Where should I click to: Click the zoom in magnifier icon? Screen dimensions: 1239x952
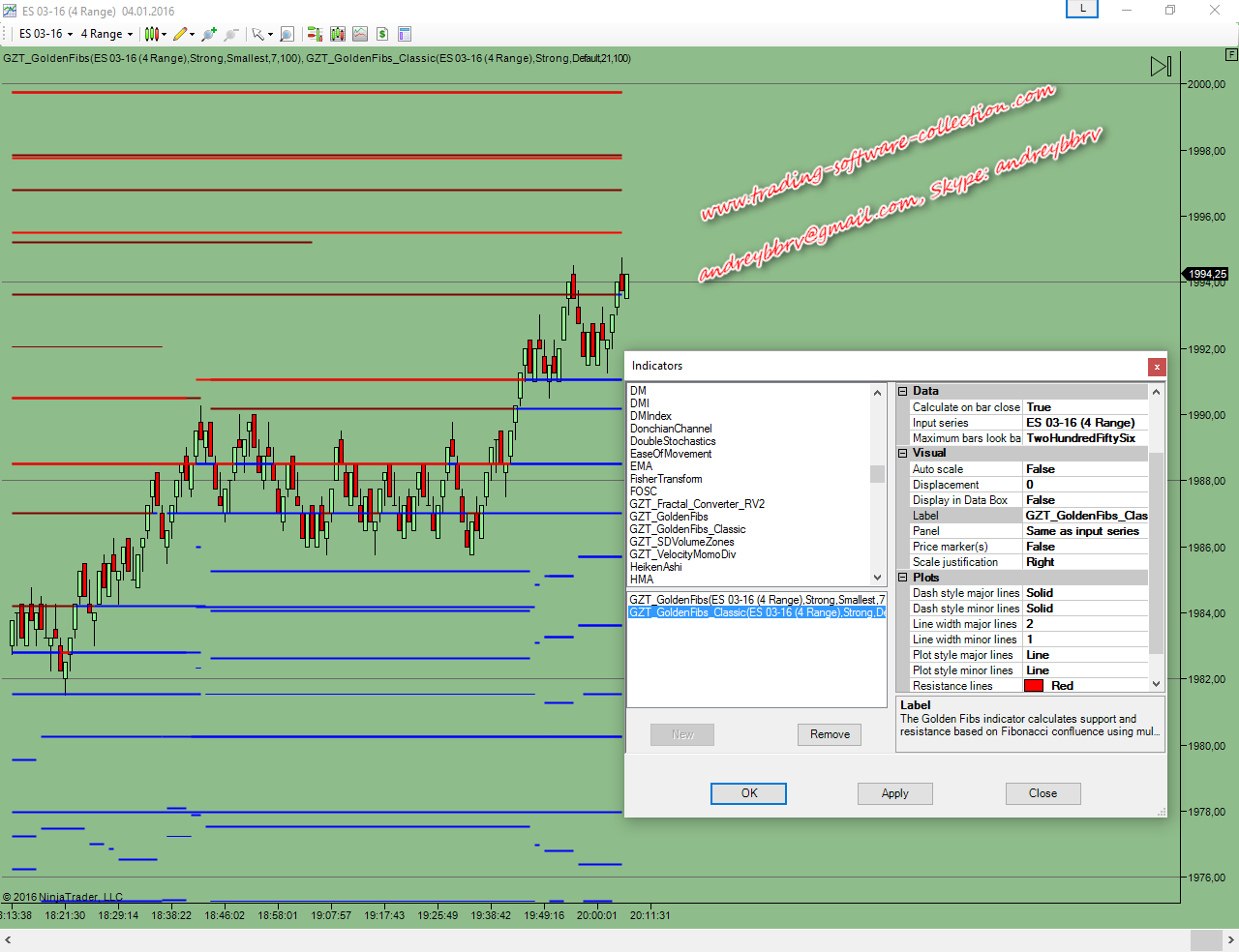(208, 34)
